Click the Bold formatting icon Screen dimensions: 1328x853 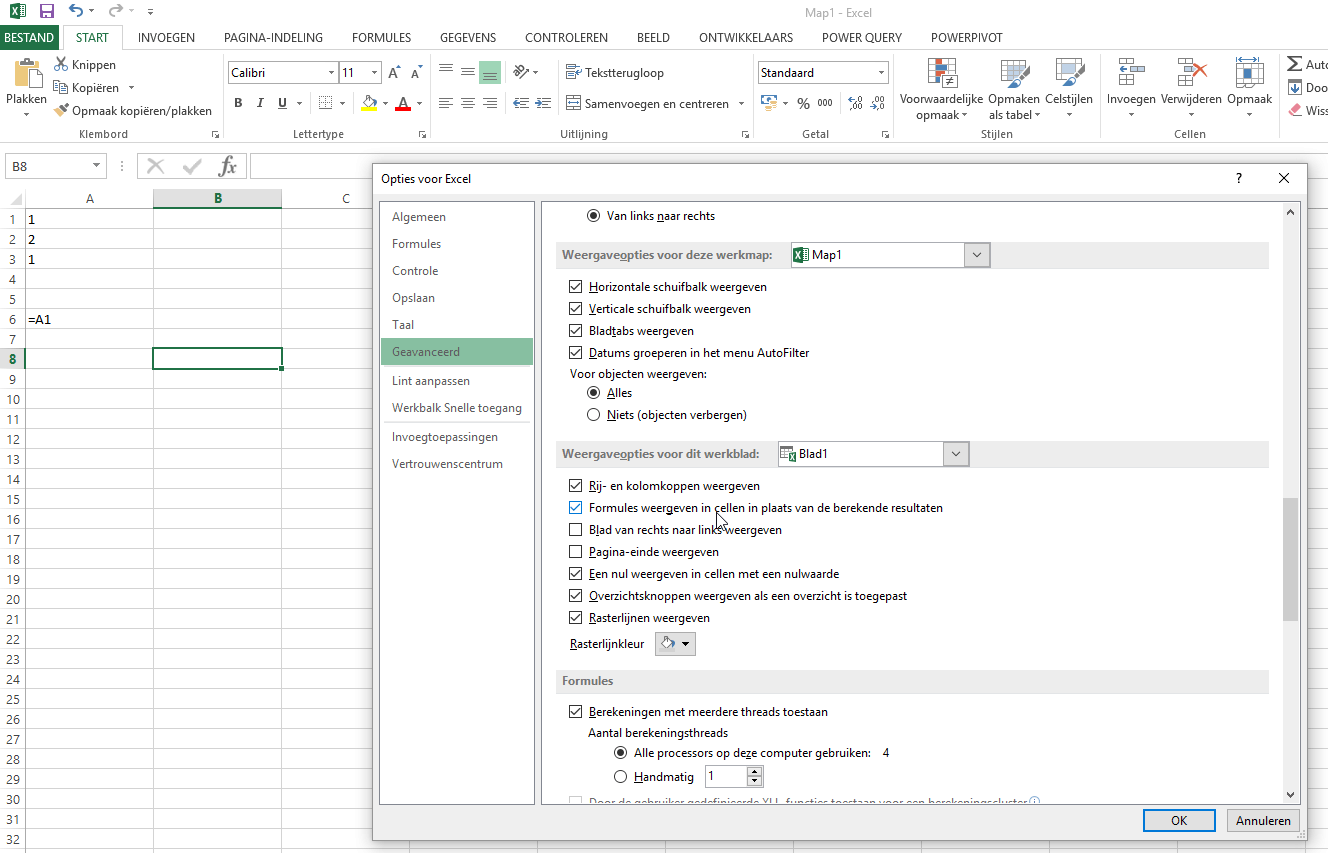point(238,103)
